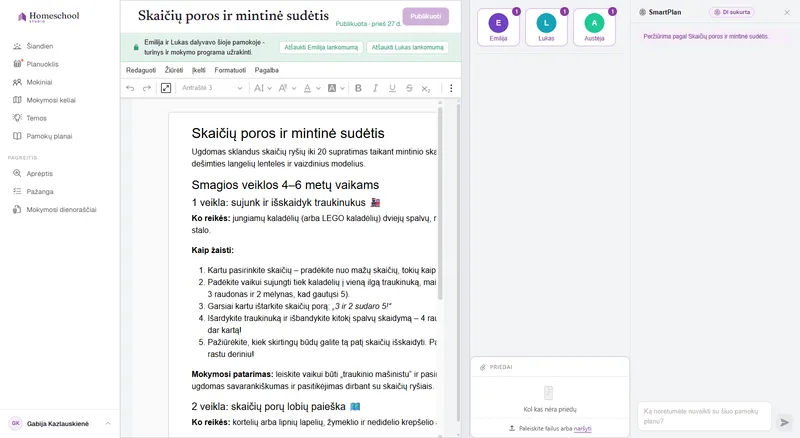Apply subscript formatting

[x=426, y=88]
